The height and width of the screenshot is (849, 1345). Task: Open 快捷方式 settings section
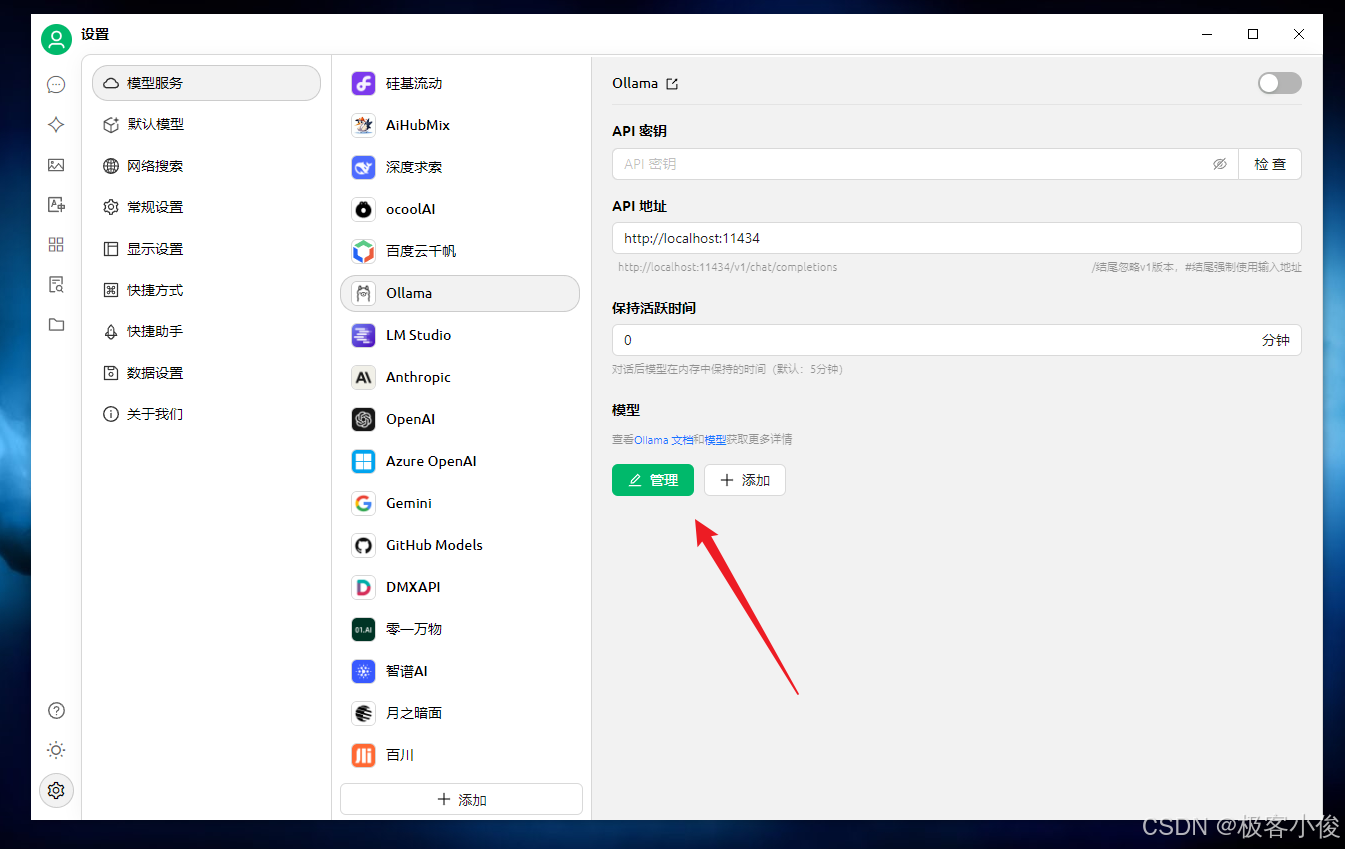[x=206, y=290]
